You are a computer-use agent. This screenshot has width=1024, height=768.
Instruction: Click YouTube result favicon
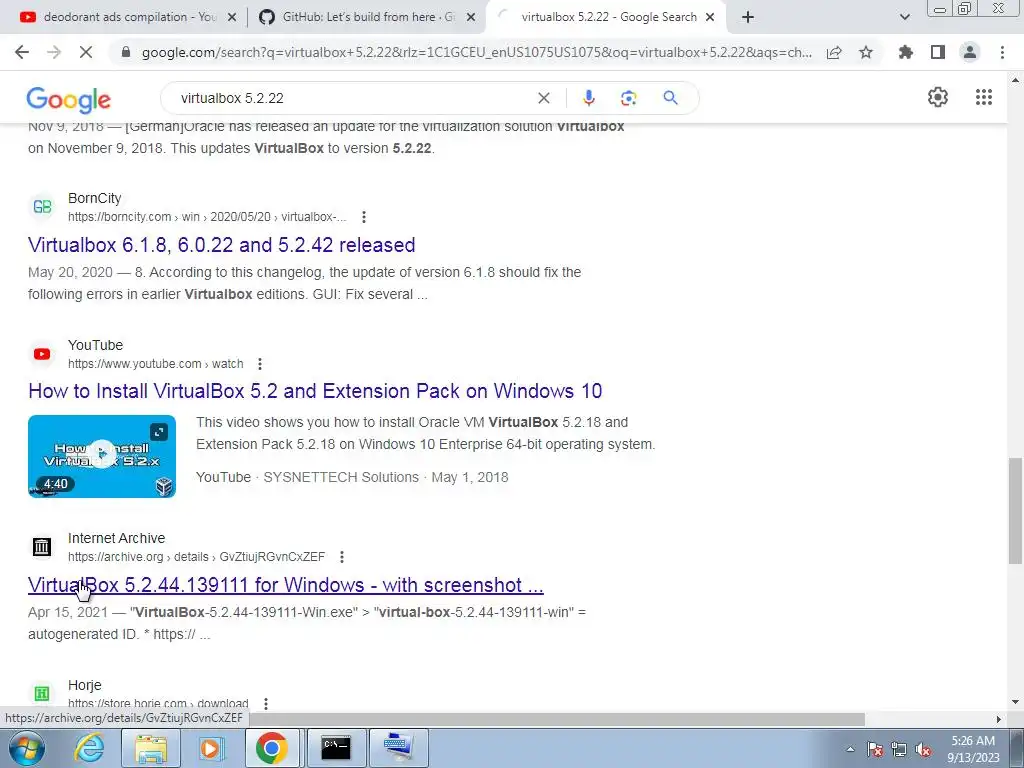coord(42,354)
